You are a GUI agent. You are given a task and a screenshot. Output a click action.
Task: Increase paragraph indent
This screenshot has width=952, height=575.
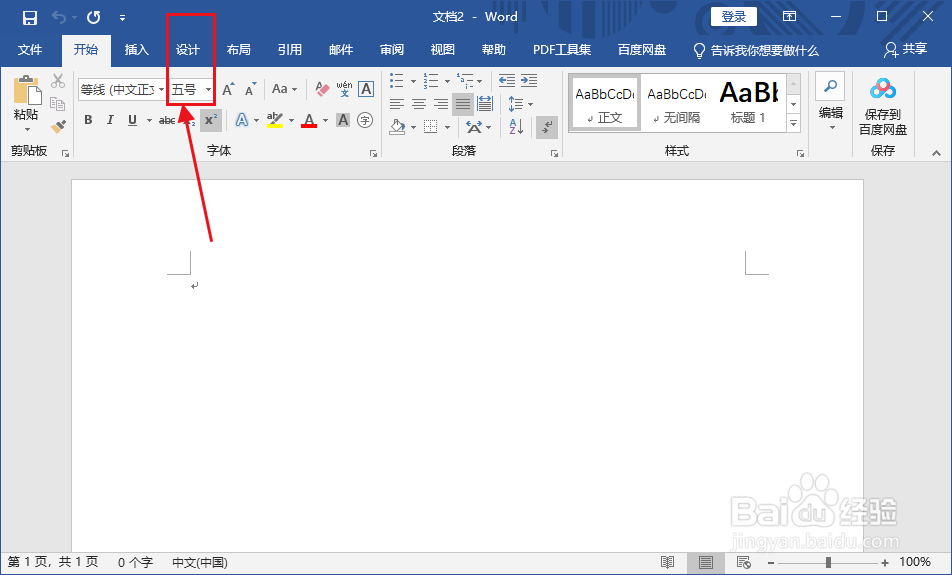(529, 80)
